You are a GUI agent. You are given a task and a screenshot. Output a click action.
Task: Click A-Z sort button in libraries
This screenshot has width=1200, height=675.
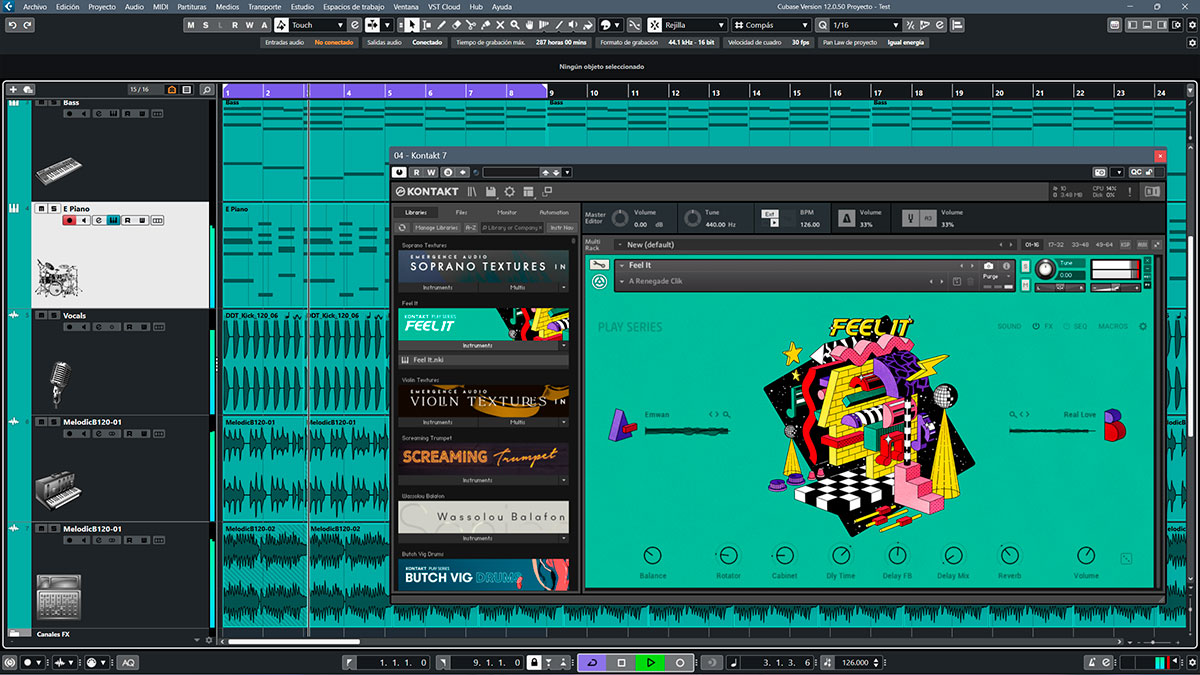point(471,228)
